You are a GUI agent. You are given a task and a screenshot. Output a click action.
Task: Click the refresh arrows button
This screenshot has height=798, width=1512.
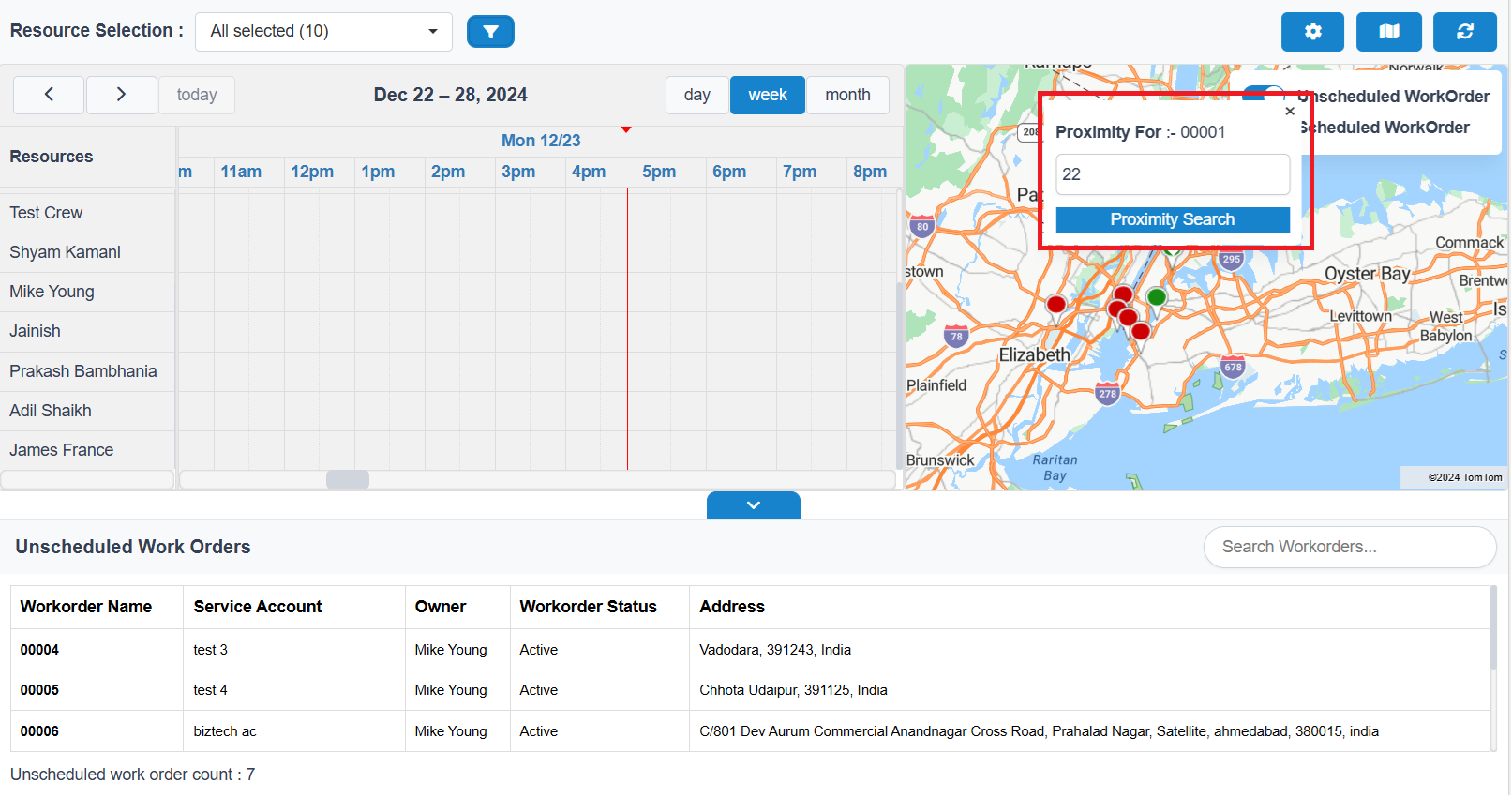[1465, 32]
